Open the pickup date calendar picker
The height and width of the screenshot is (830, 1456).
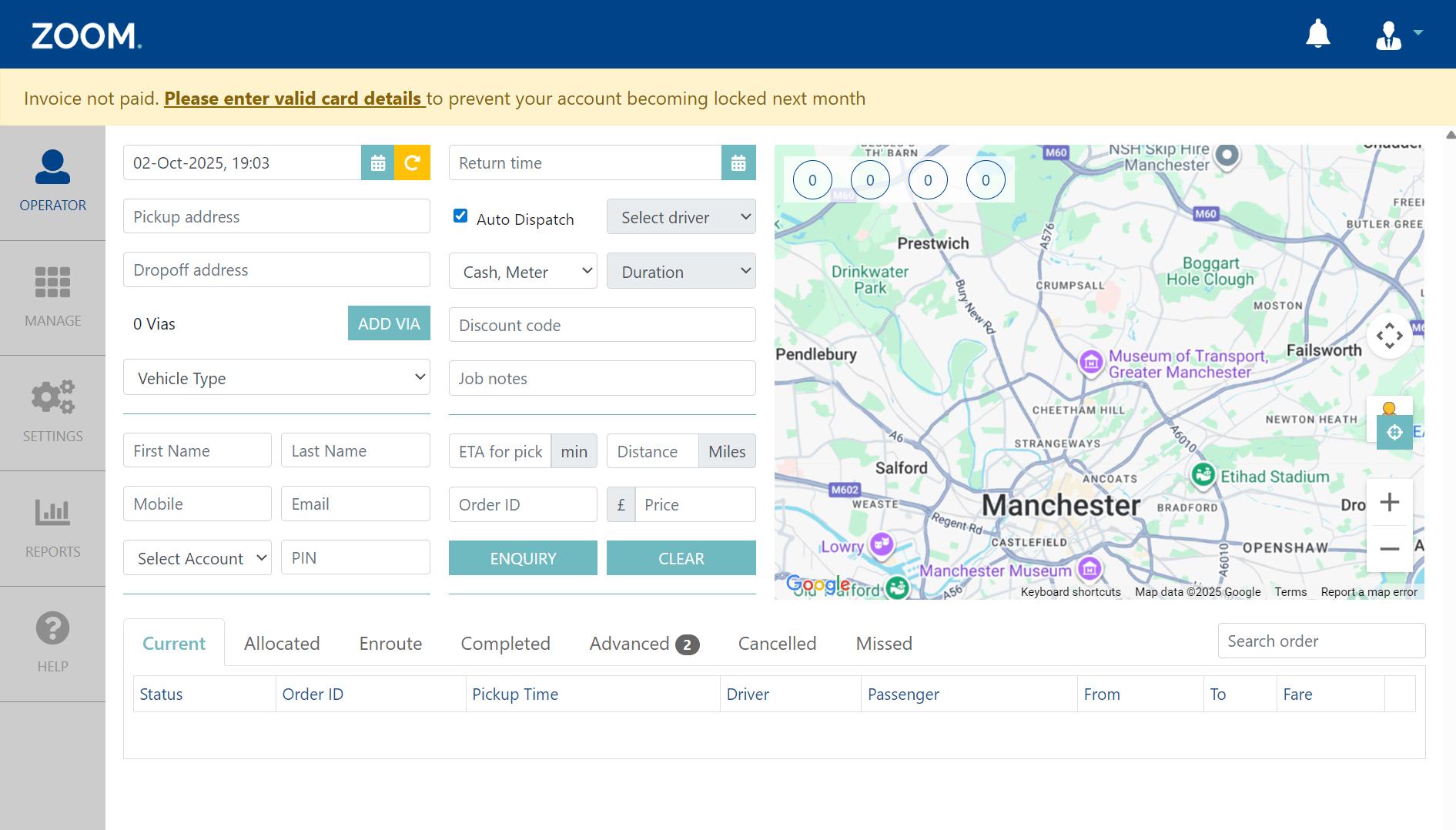(x=378, y=162)
